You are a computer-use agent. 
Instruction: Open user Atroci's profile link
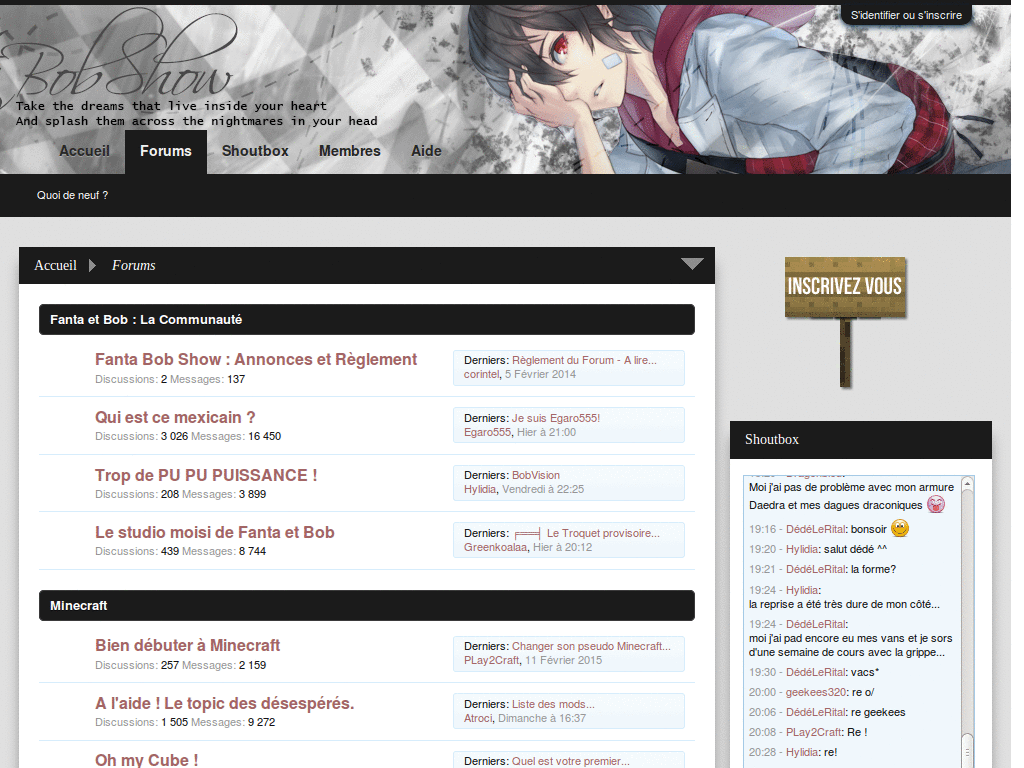click(478, 718)
